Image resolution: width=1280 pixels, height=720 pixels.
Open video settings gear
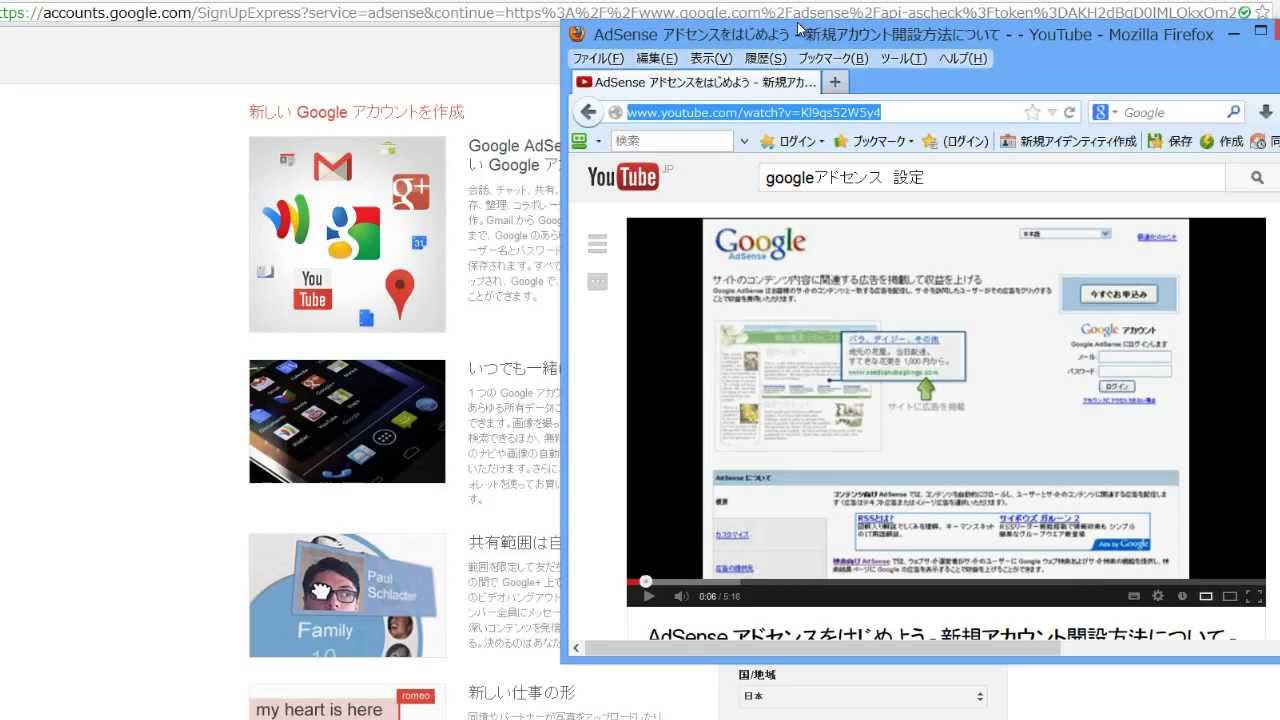coord(1158,596)
